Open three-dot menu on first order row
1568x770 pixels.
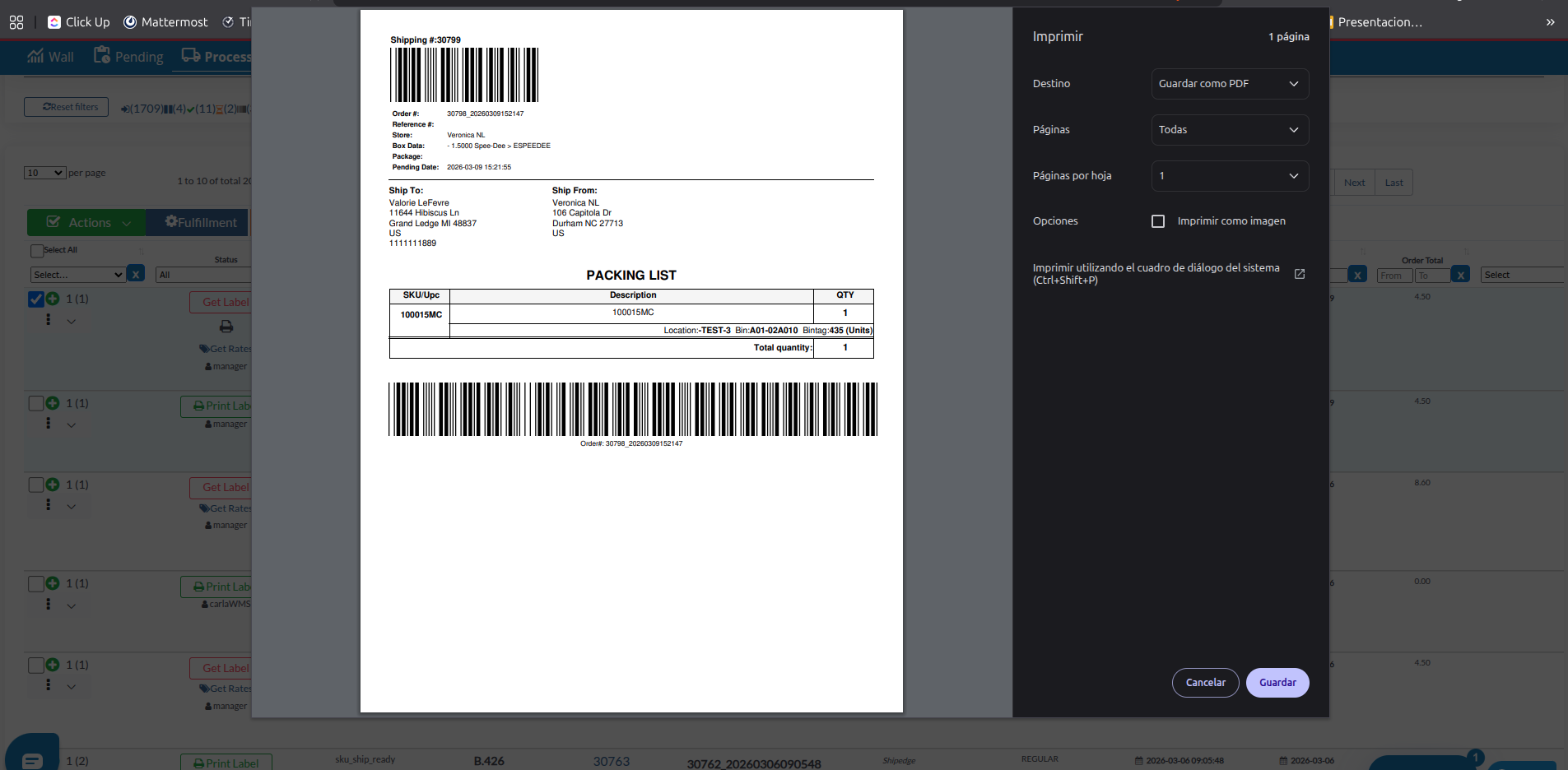click(x=49, y=319)
